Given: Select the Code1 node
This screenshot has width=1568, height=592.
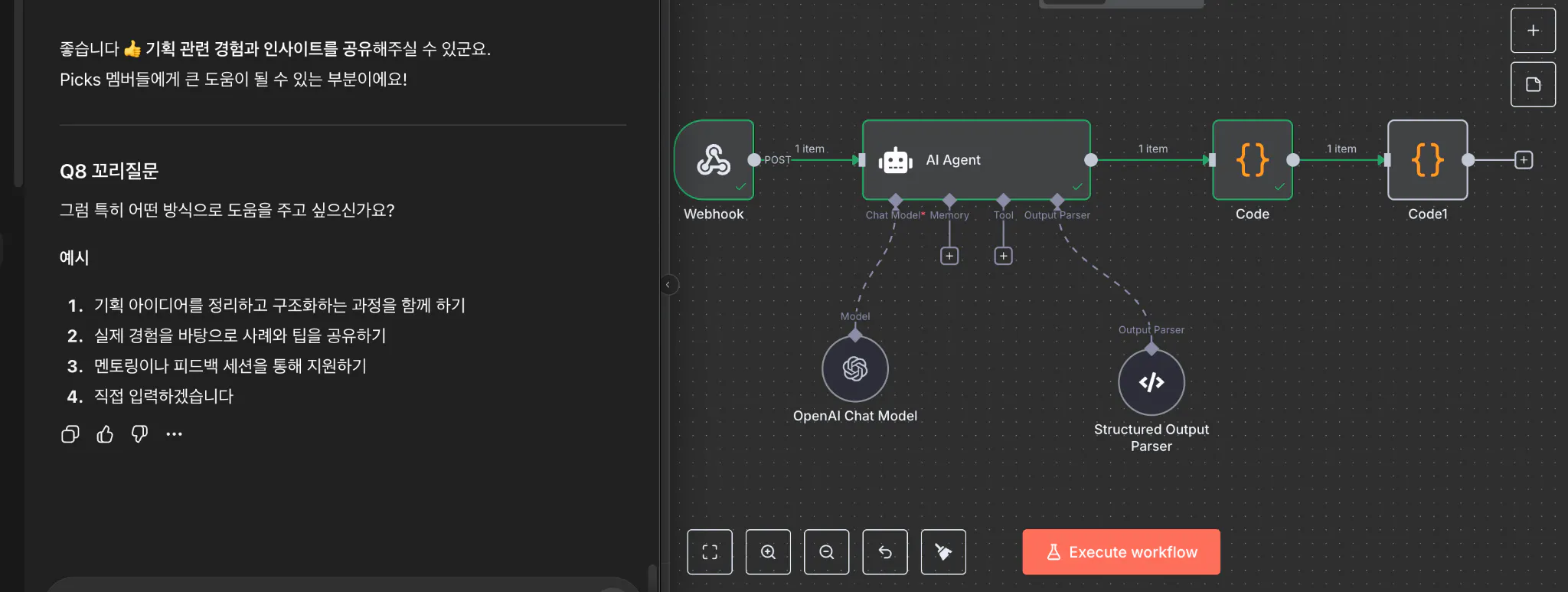Looking at the screenshot, I should click(1428, 160).
